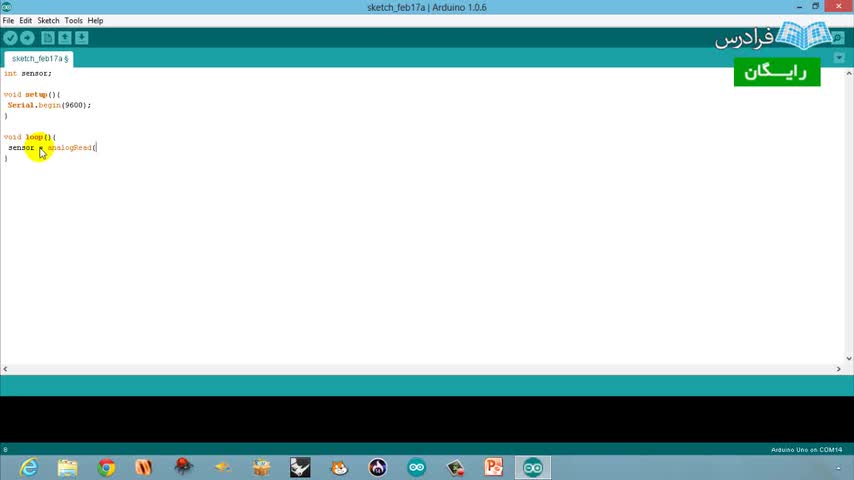Click the active Arduino taskbar button

pyautogui.click(x=533, y=467)
